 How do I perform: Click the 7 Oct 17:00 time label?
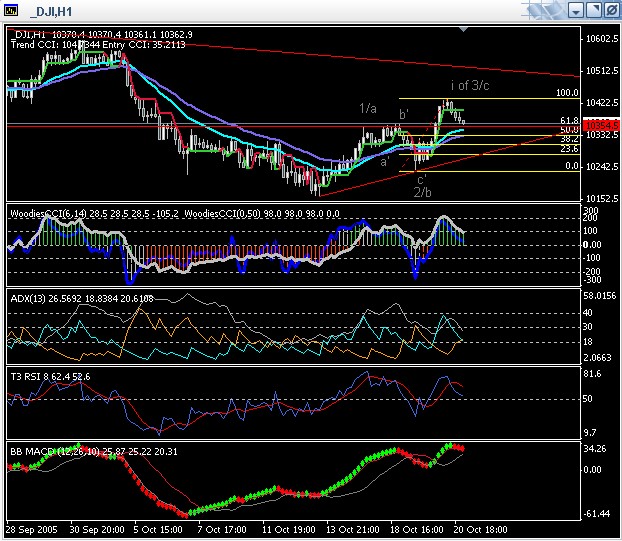coord(222,529)
